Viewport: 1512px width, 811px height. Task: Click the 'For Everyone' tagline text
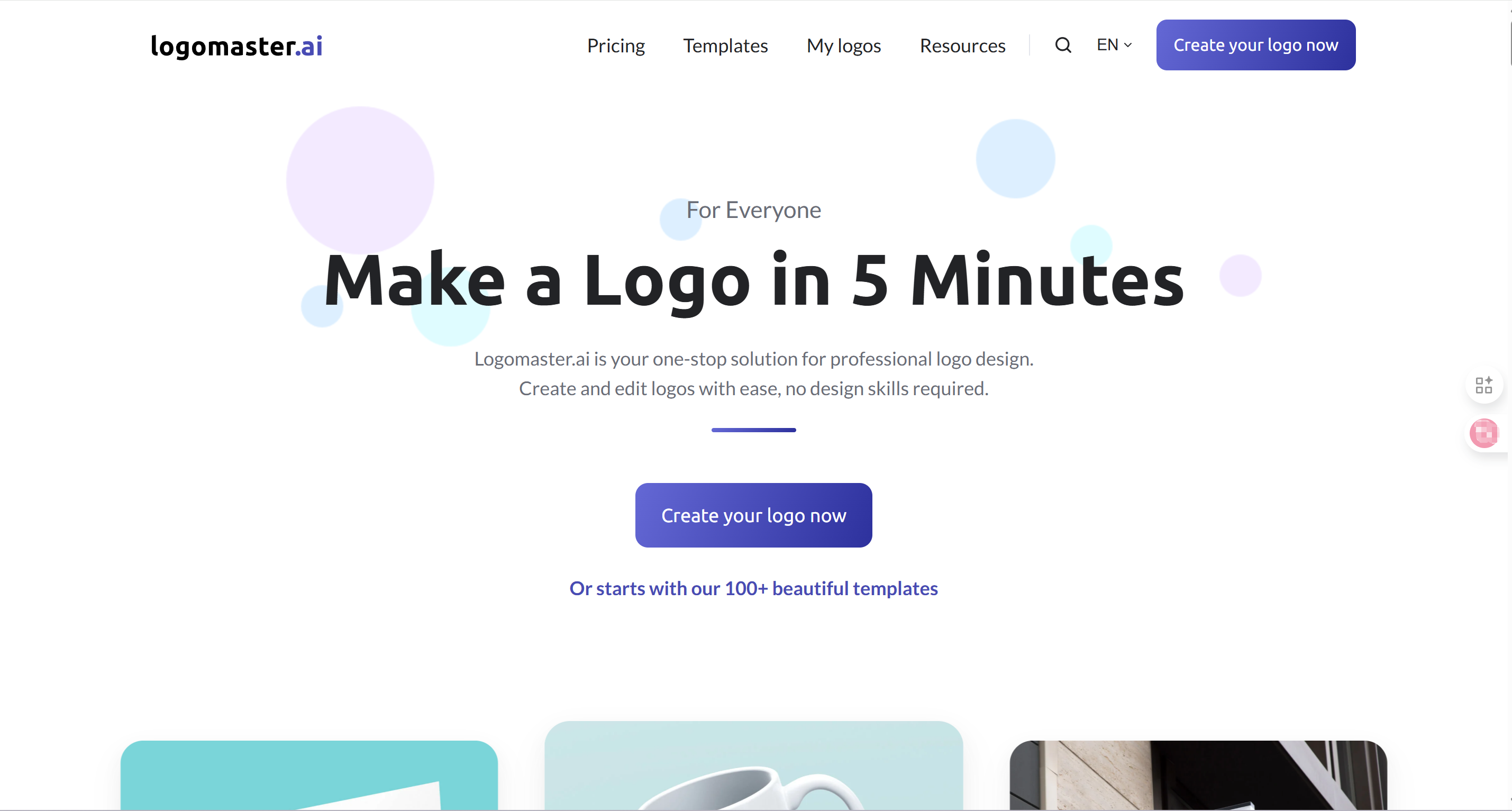(x=754, y=210)
